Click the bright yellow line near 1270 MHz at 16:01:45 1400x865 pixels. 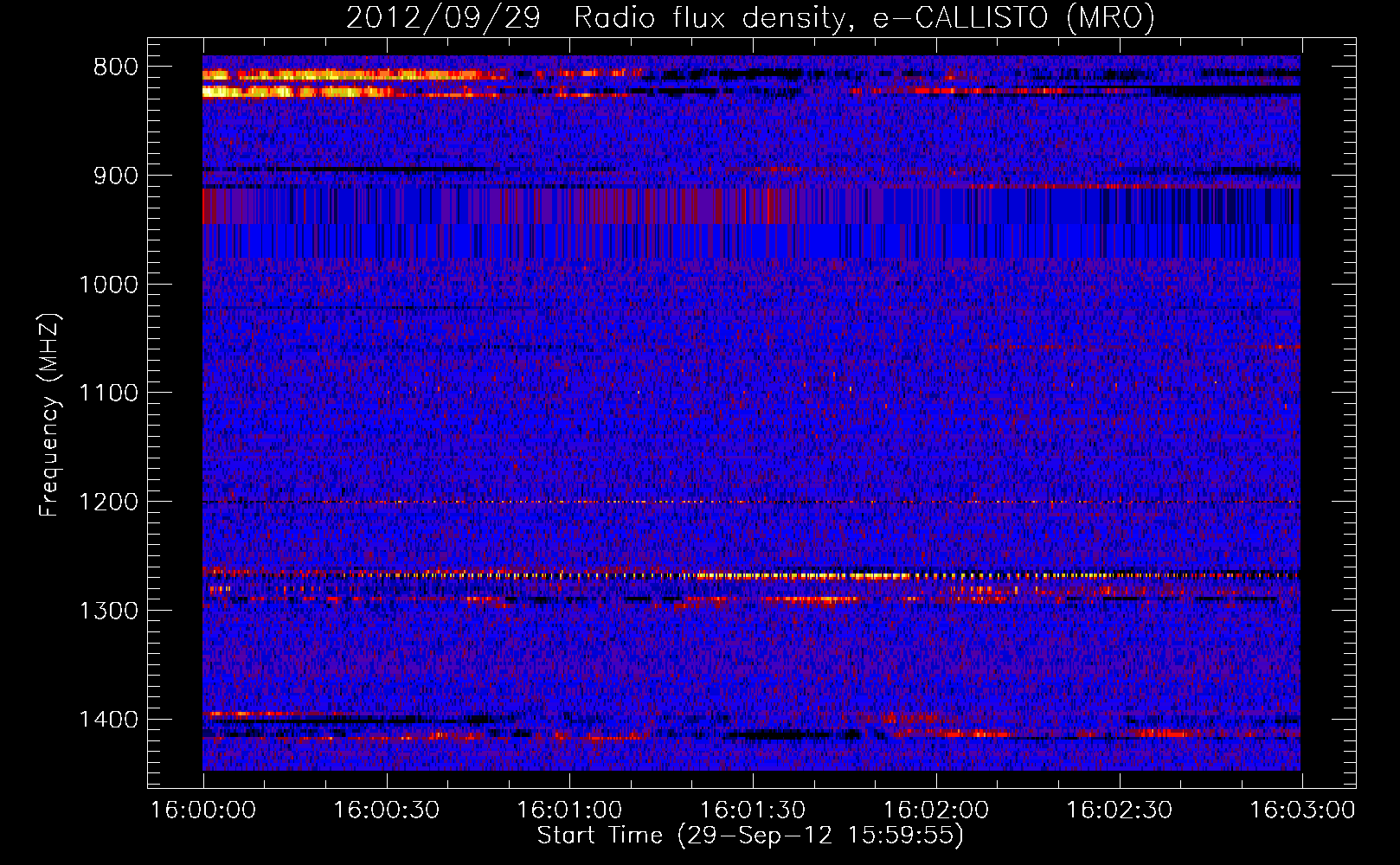[805, 575]
